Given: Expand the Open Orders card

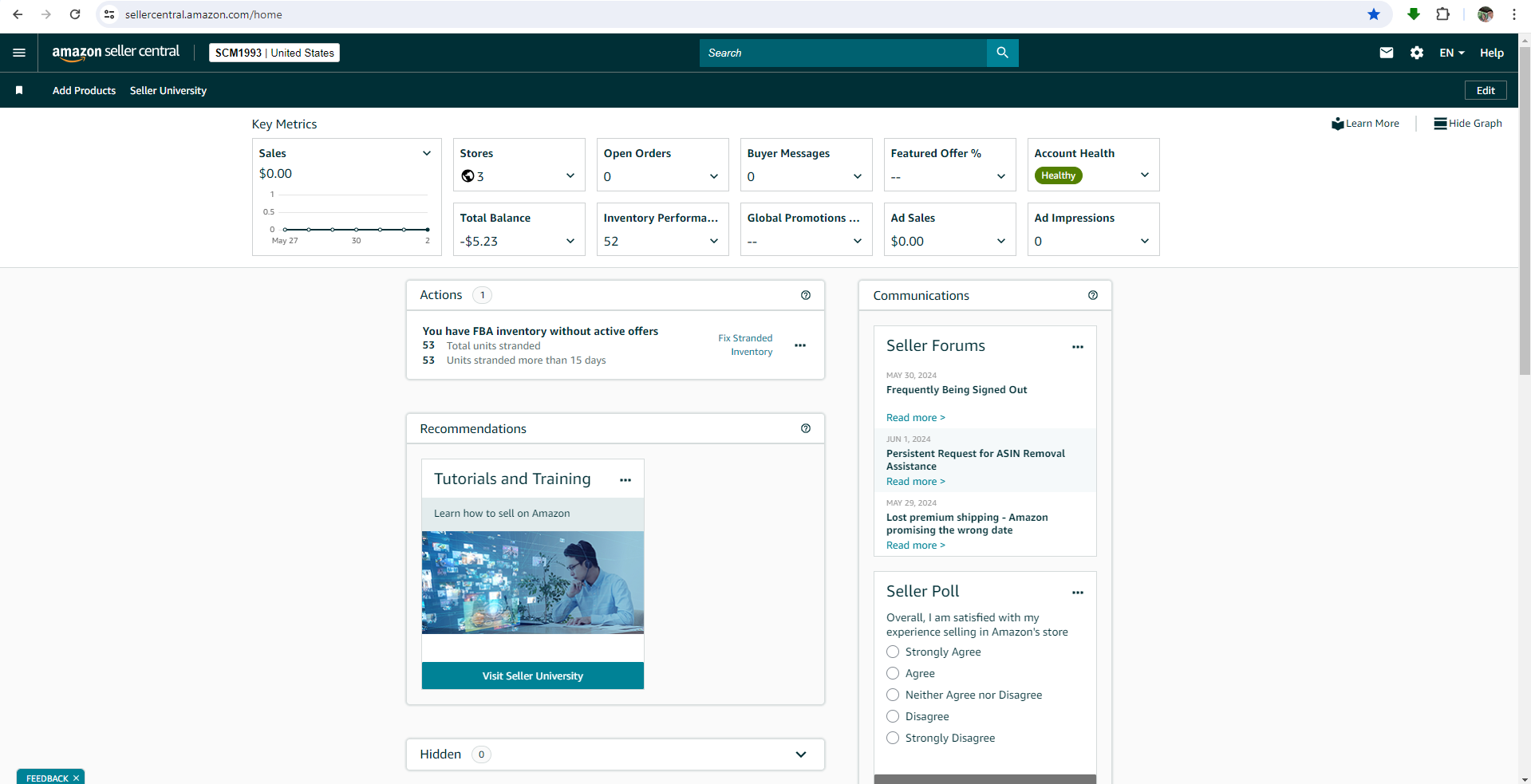Looking at the screenshot, I should click(x=714, y=176).
